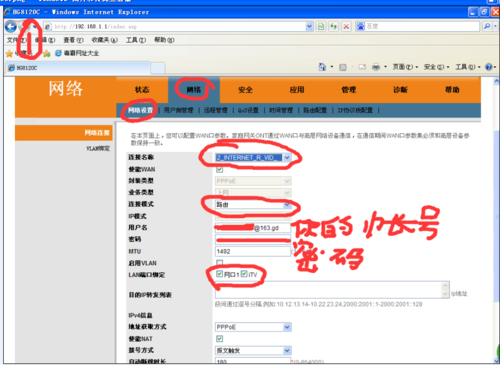Open the 连接名称 dropdown 2_INTERNET_R_VID

[253, 158]
